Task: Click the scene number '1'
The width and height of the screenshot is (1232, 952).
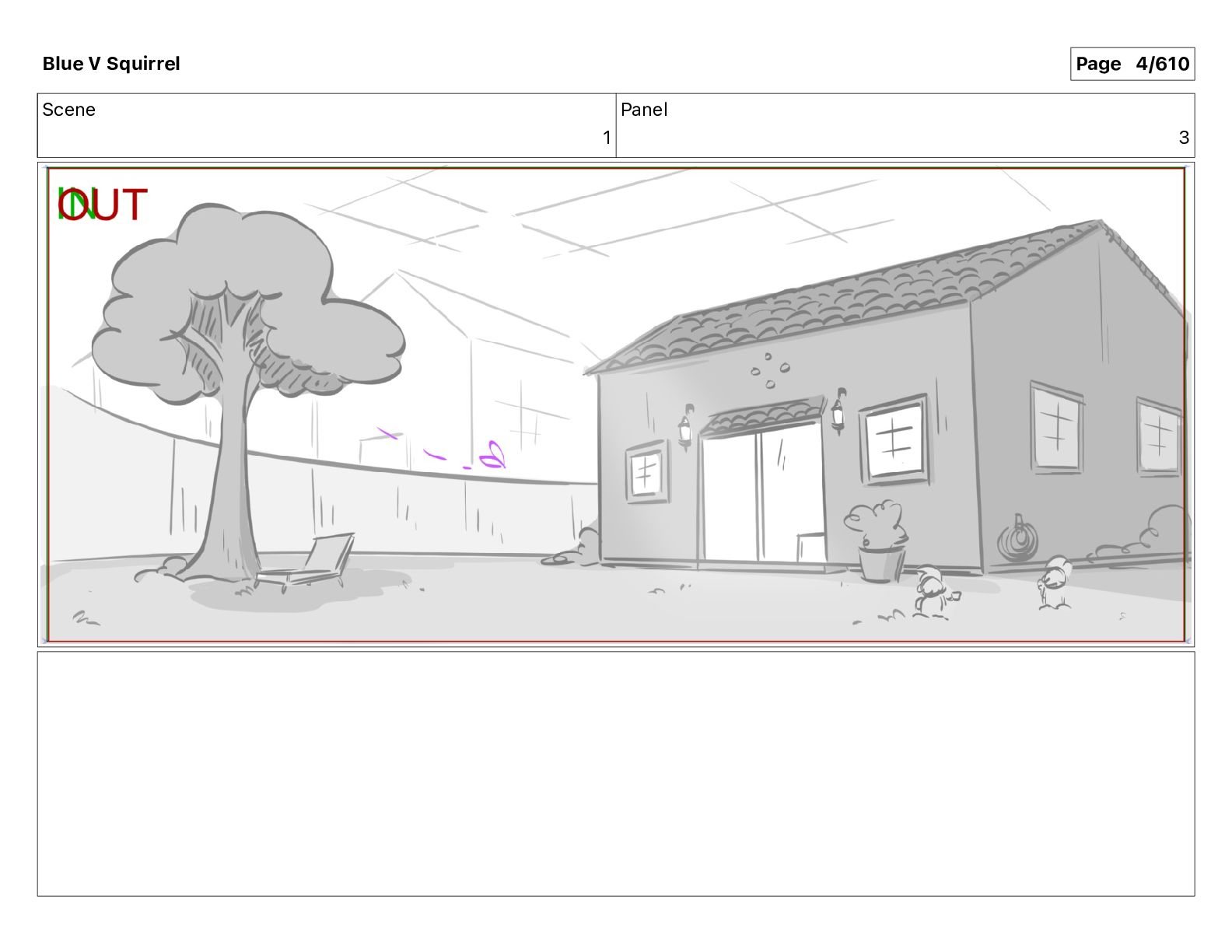Action: click(x=607, y=138)
